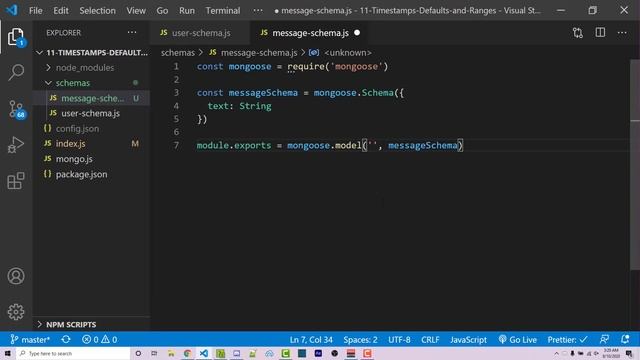This screenshot has width=640, height=360.
Task: Open the Accounts menu icon
Action: point(16,276)
